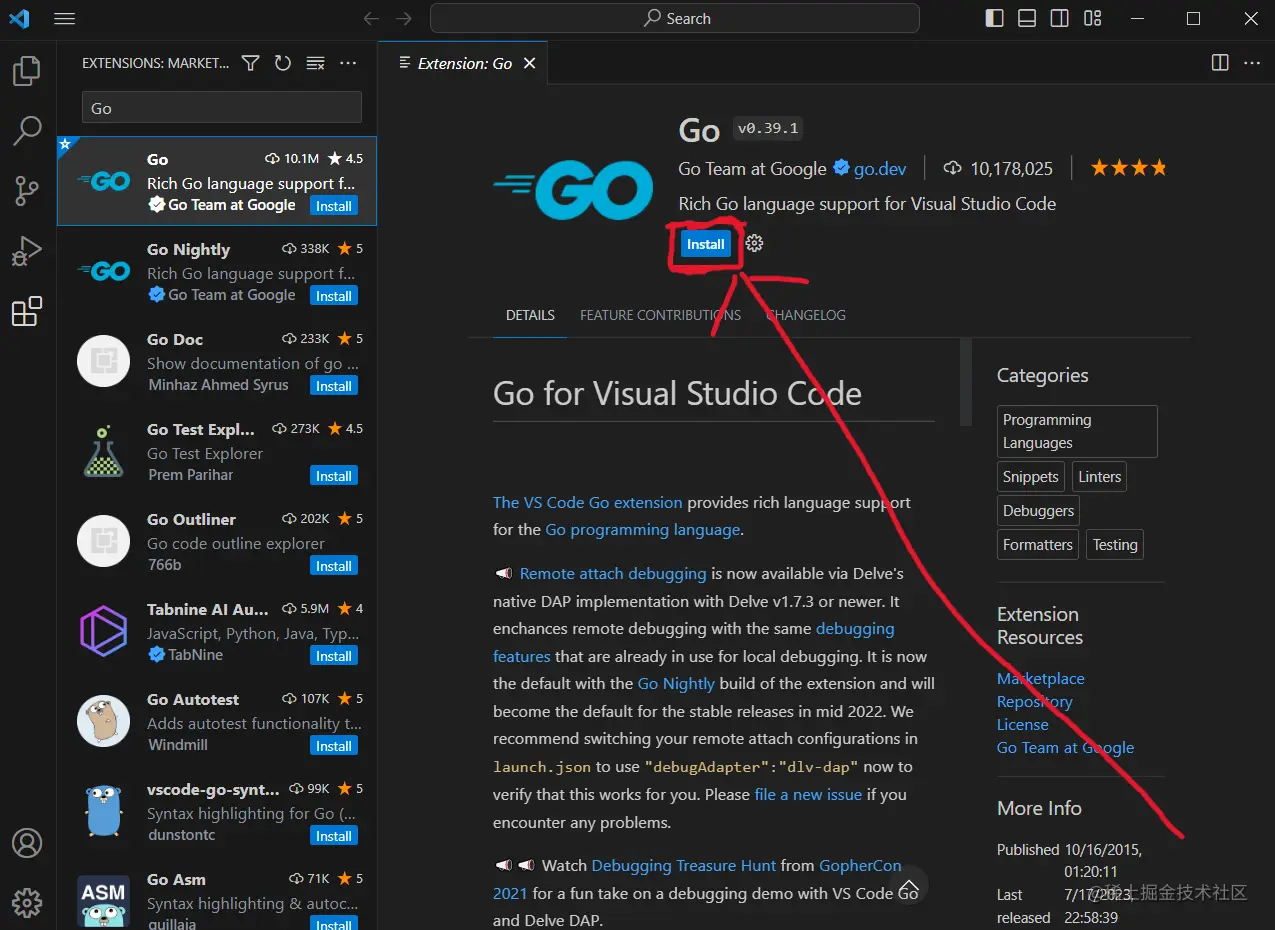1275x930 pixels.
Task: Install the Go Autotest extension
Action: pyautogui.click(x=334, y=746)
